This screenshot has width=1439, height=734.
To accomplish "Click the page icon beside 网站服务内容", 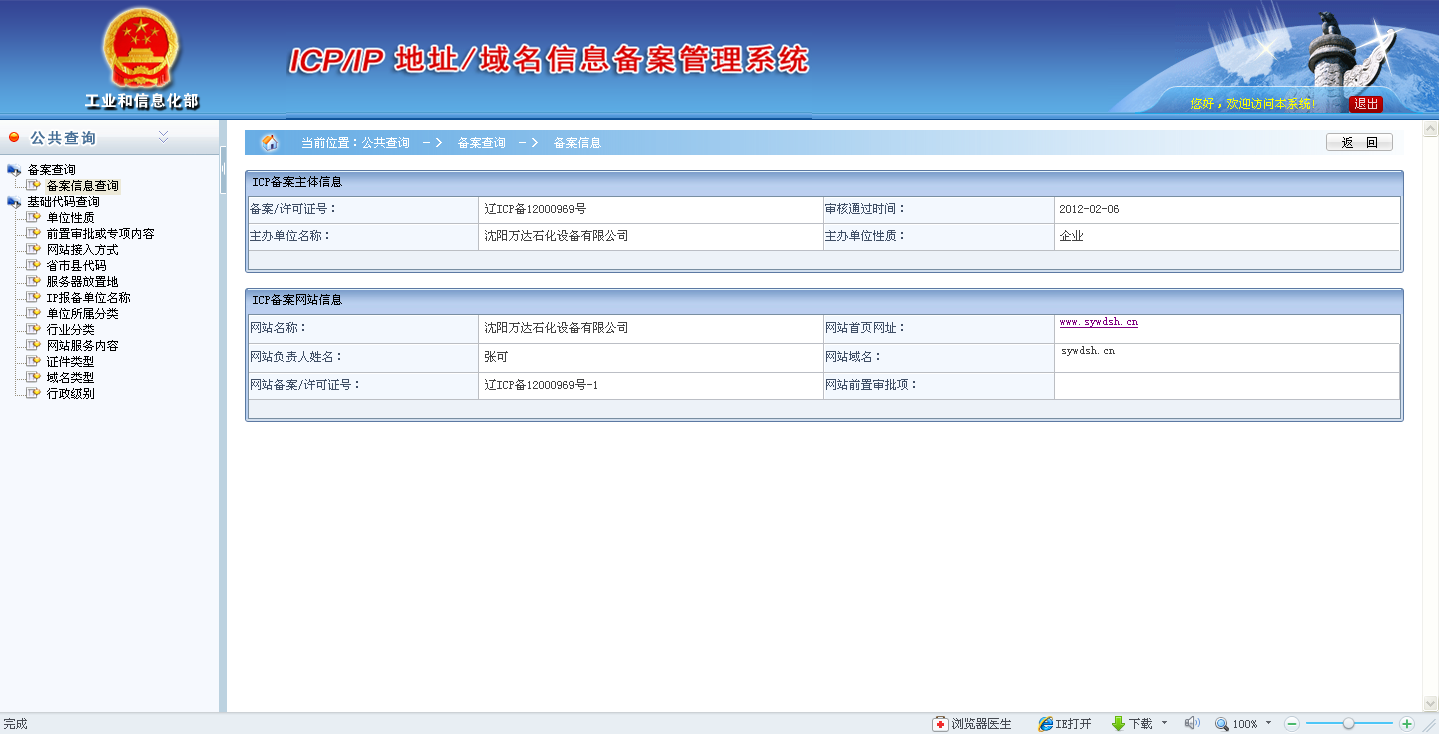I will [34, 346].
